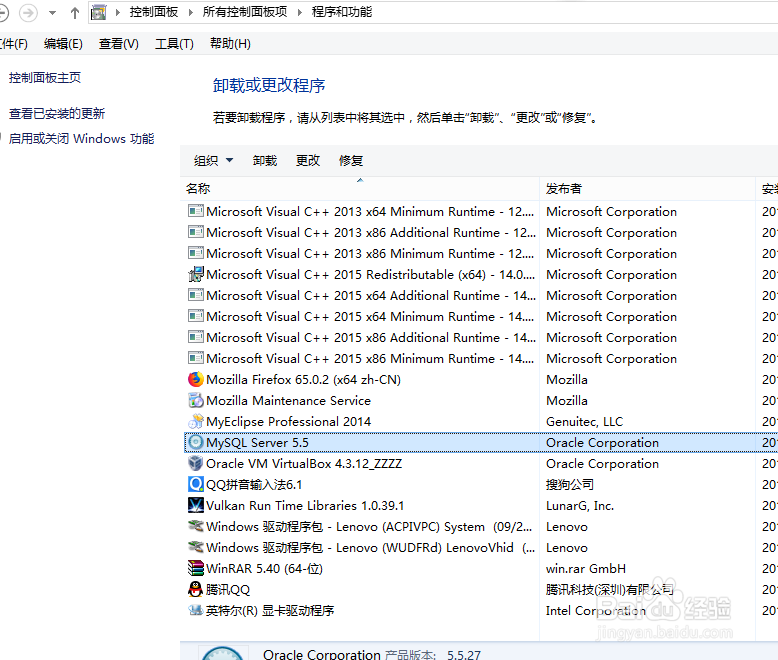Navigate to 所有控制面板项 breadcrumb
The image size is (778, 660).
[245, 12]
